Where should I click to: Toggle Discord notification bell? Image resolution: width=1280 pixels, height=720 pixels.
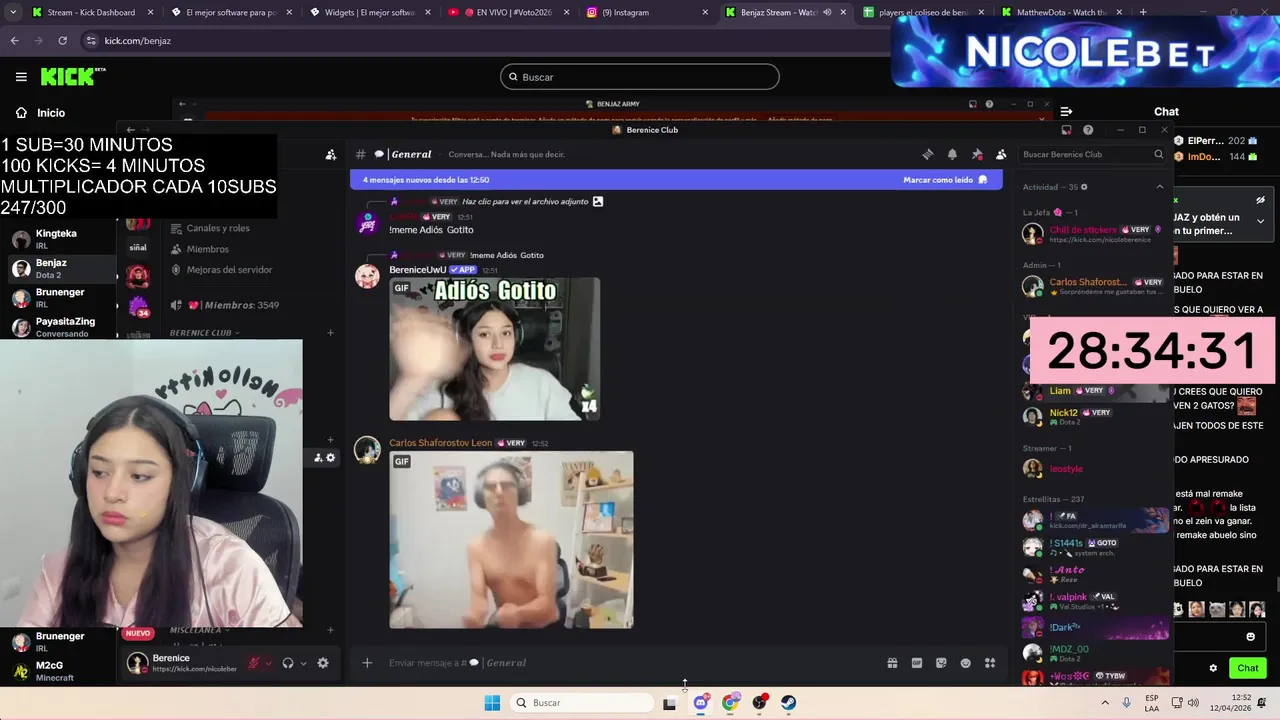point(952,154)
